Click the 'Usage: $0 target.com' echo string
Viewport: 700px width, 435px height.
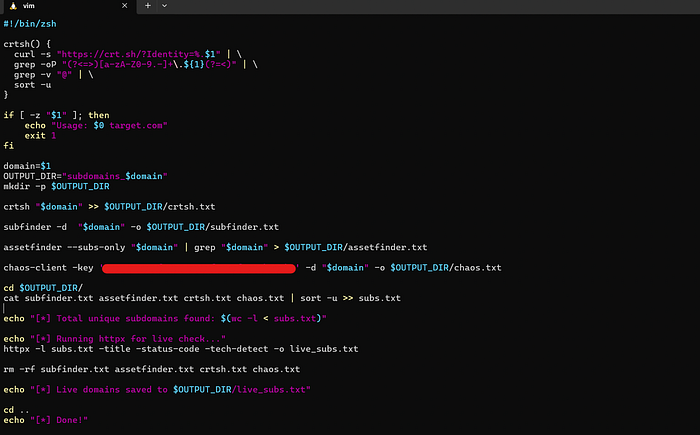(109, 125)
